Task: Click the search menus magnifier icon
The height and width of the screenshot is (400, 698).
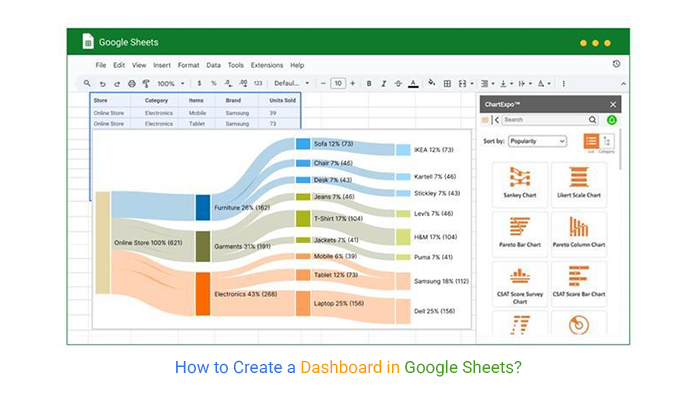Action: point(87,83)
